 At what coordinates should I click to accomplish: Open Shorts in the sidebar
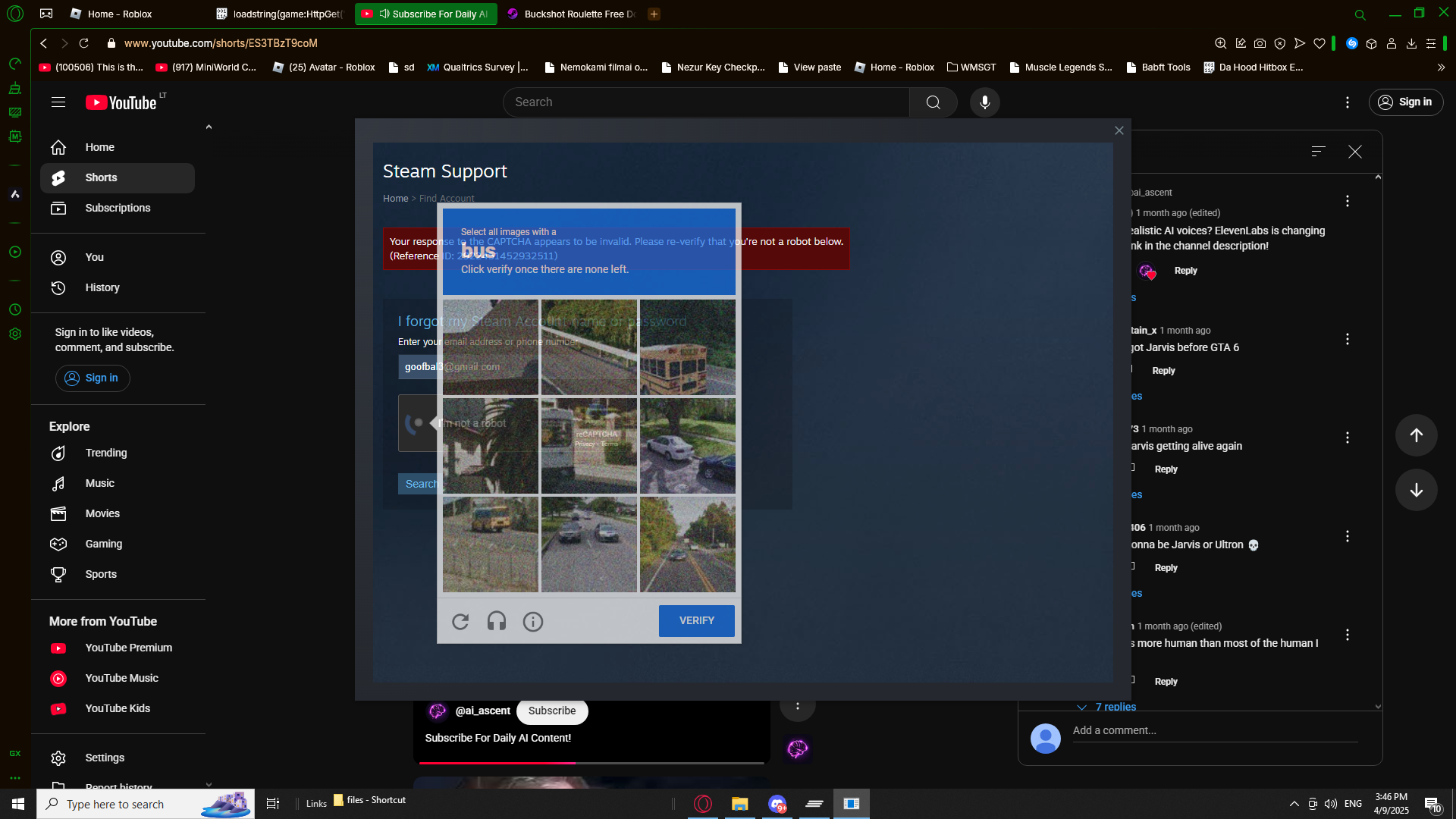click(118, 178)
